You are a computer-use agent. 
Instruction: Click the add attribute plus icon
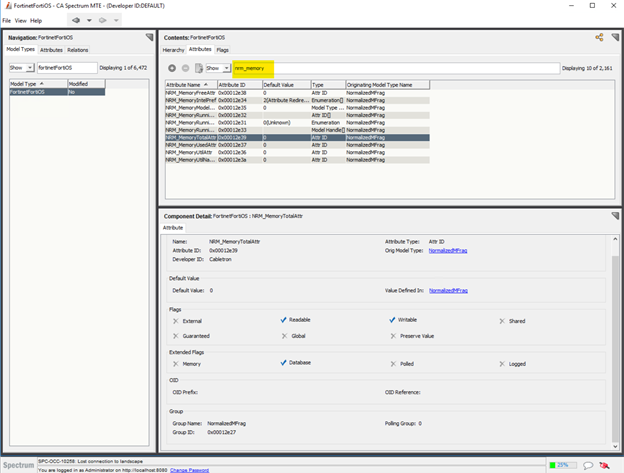(172, 68)
